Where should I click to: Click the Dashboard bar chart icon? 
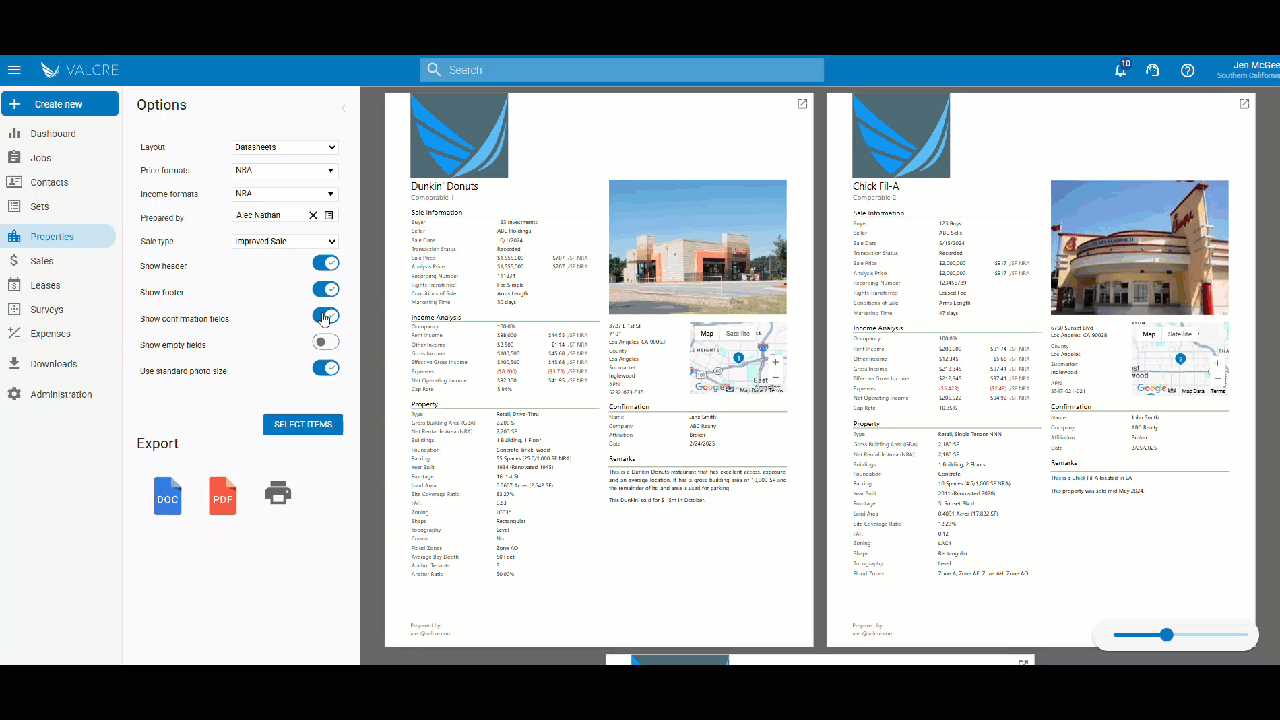(x=14, y=133)
